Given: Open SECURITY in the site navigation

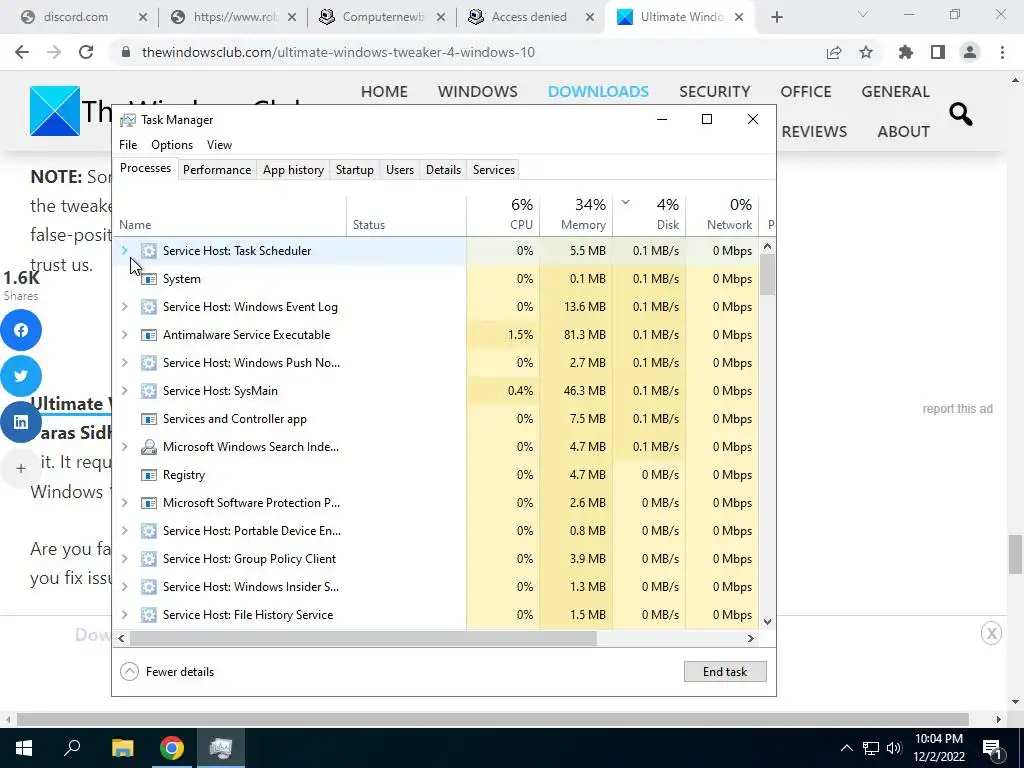Looking at the screenshot, I should pyautogui.click(x=714, y=91).
